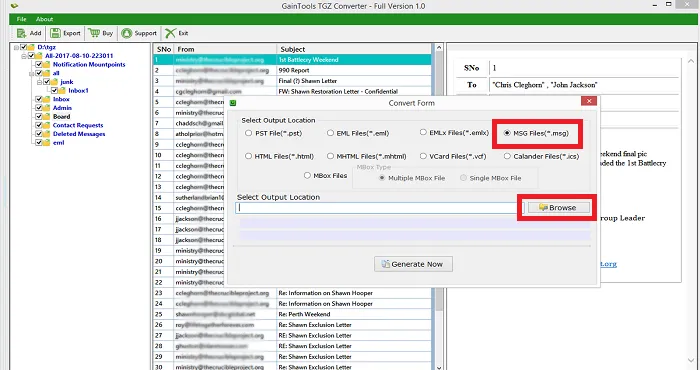Click the Admin folder icon
Screen dimensions: 700x370
click(46, 108)
